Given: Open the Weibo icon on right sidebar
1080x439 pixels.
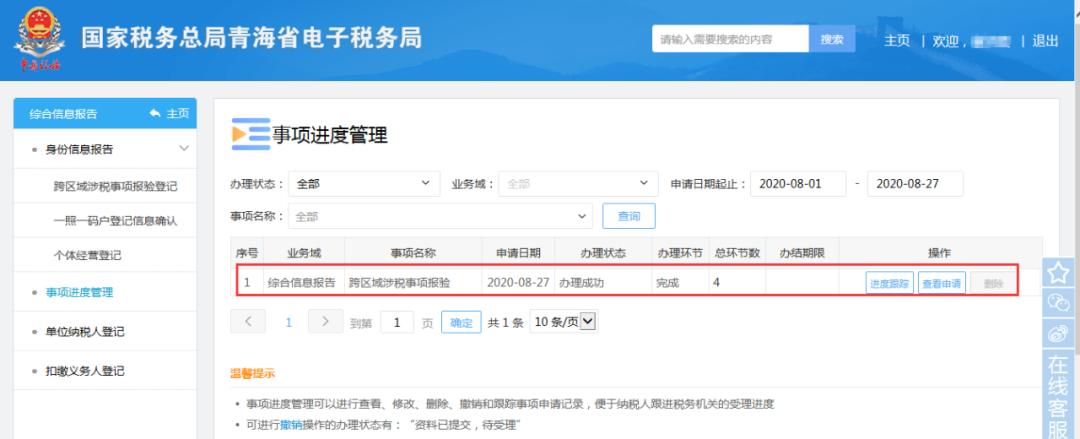Looking at the screenshot, I should click(1058, 333).
